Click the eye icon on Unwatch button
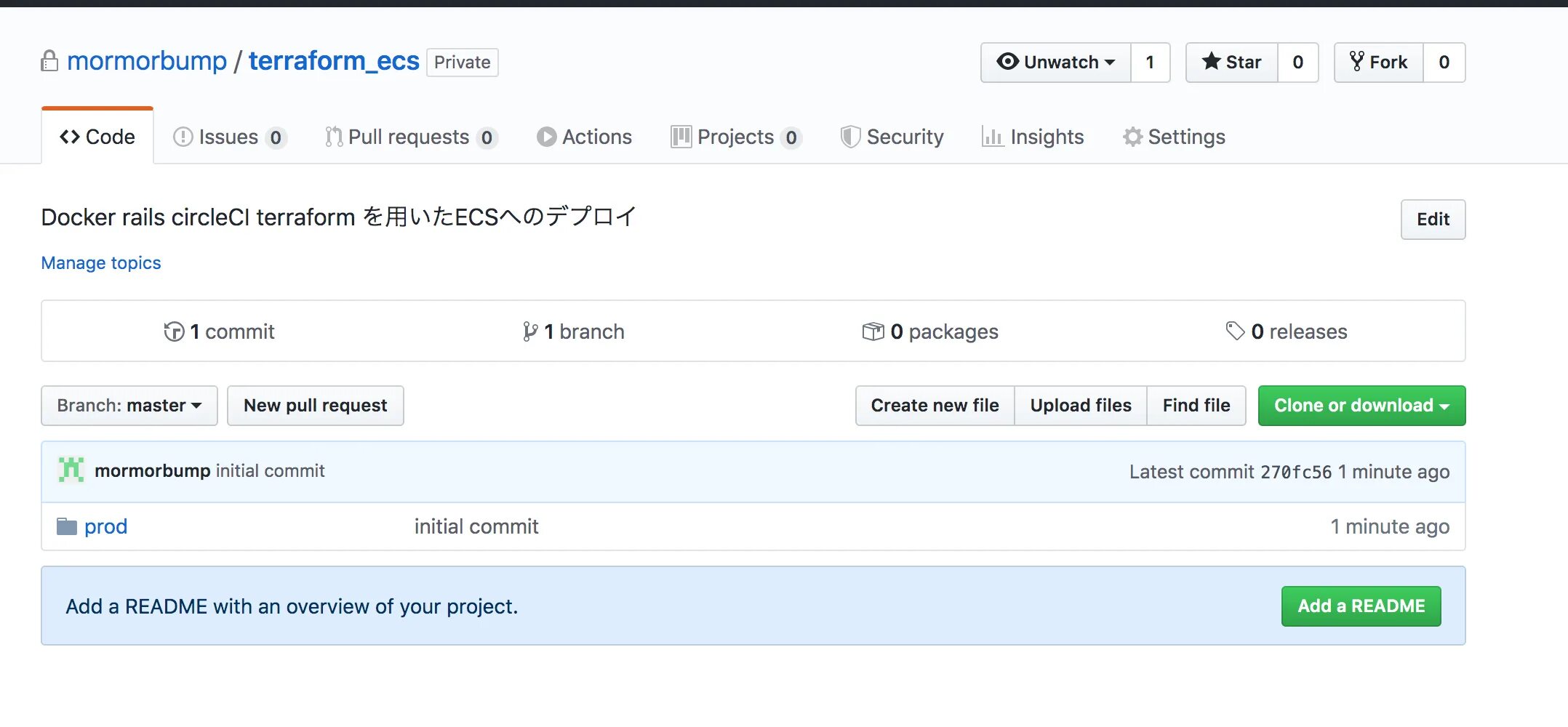This screenshot has width=1568, height=727. (x=1007, y=62)
